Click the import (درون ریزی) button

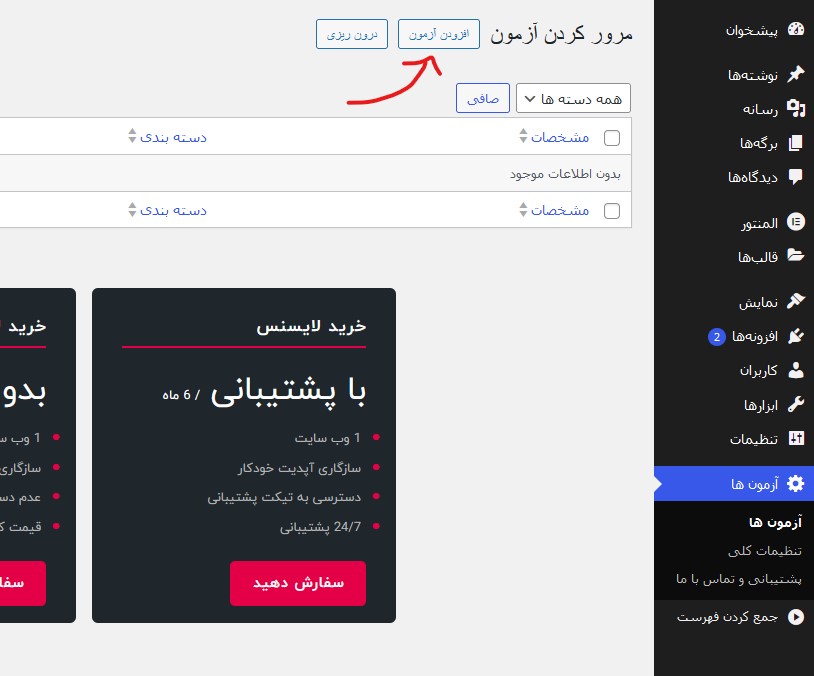pyautogui.click(x=352, y=34)
